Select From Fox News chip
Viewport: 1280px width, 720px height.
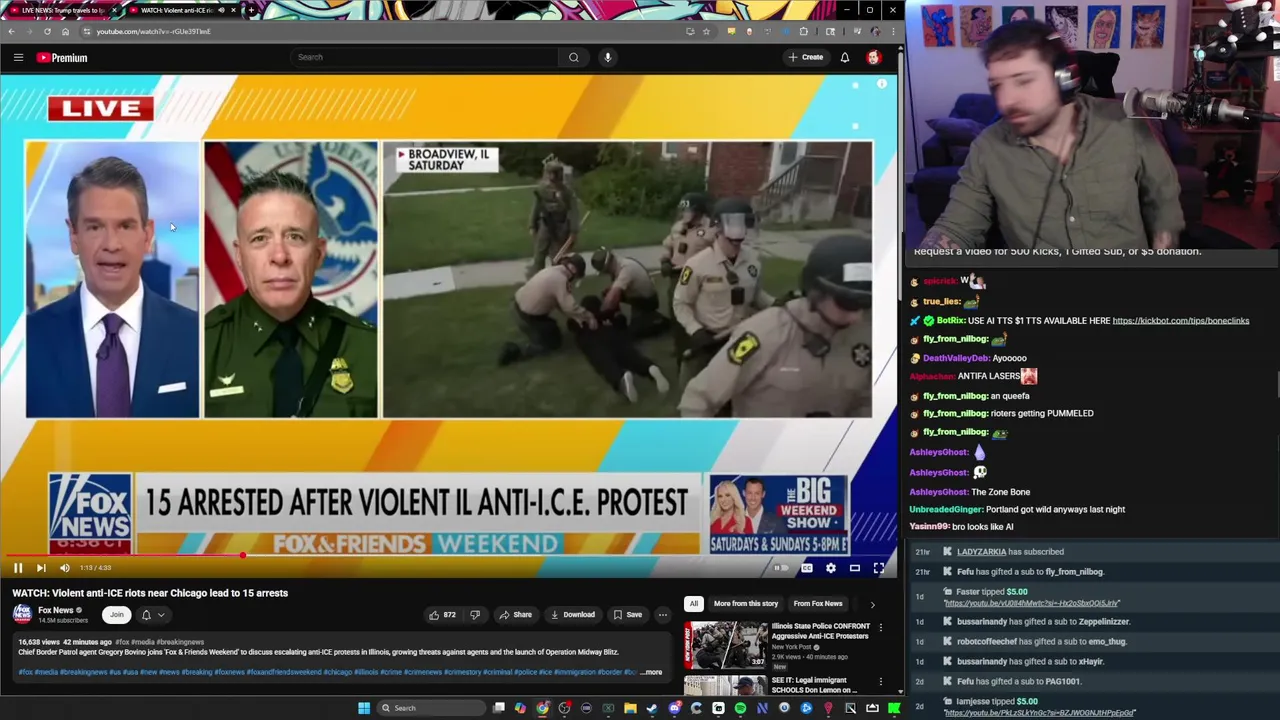pyautogui.click(x=818, y=604)
